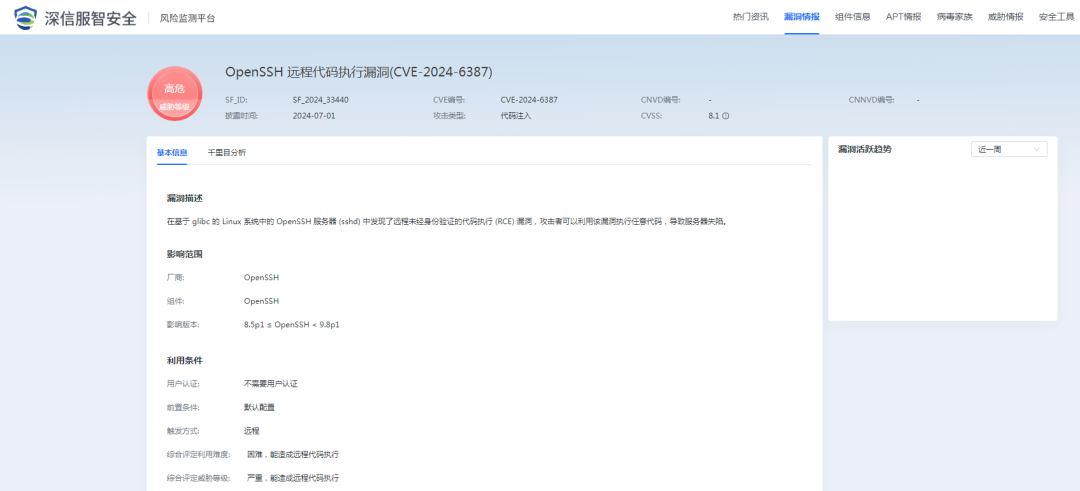Image resolution: width=1080 pixels, height=491 pixels.
Task: Click the 综合评定威胁等级 label
Action: click(198, 478)
